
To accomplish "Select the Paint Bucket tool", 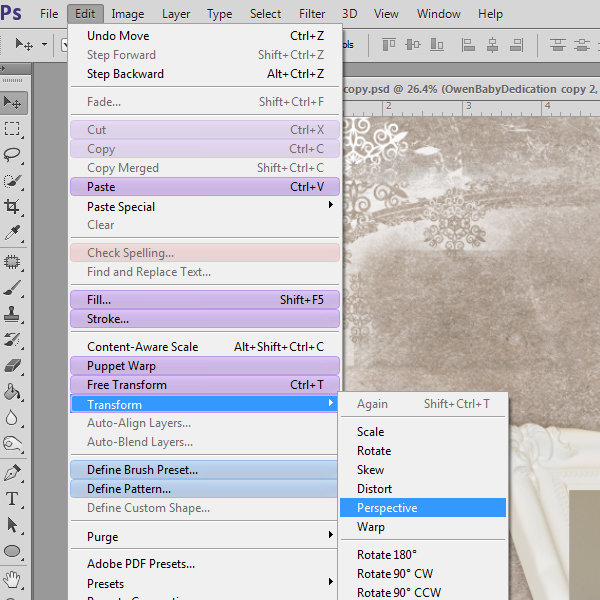I will coord(12,392).
